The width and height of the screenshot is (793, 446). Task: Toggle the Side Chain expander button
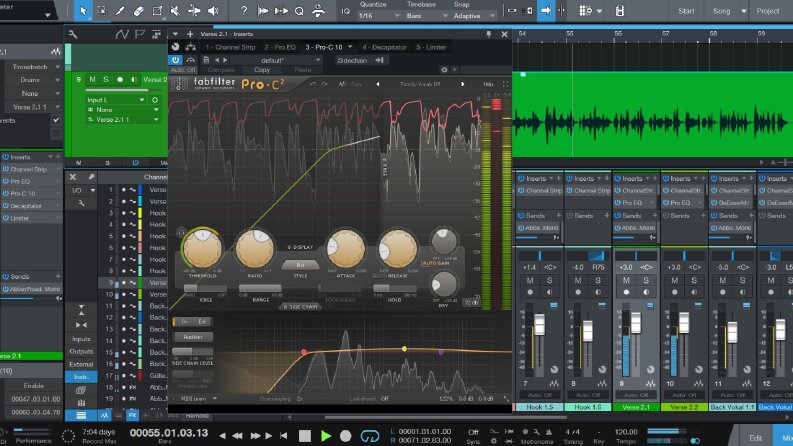[300, 306]
